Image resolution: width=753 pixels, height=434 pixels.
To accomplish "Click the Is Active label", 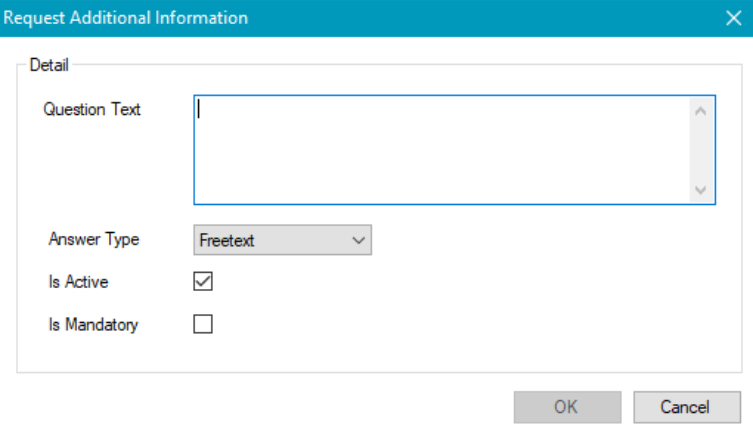I will point(78,282).
